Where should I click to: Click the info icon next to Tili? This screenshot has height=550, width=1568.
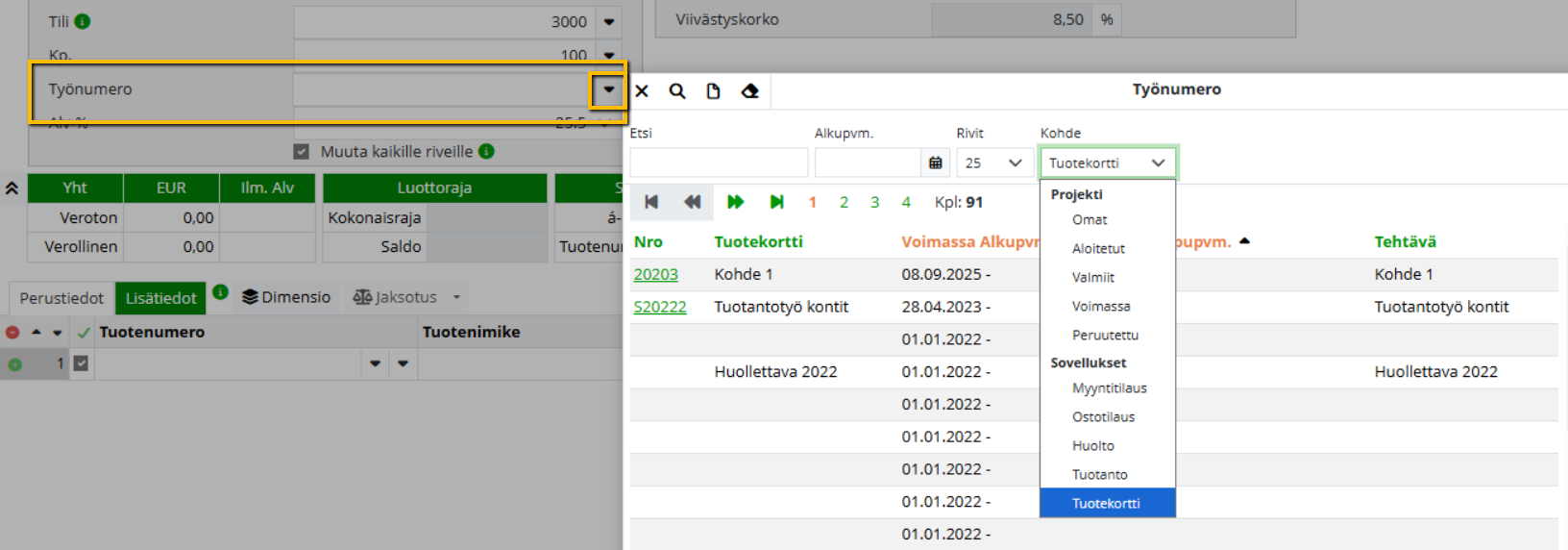point(83,21)
